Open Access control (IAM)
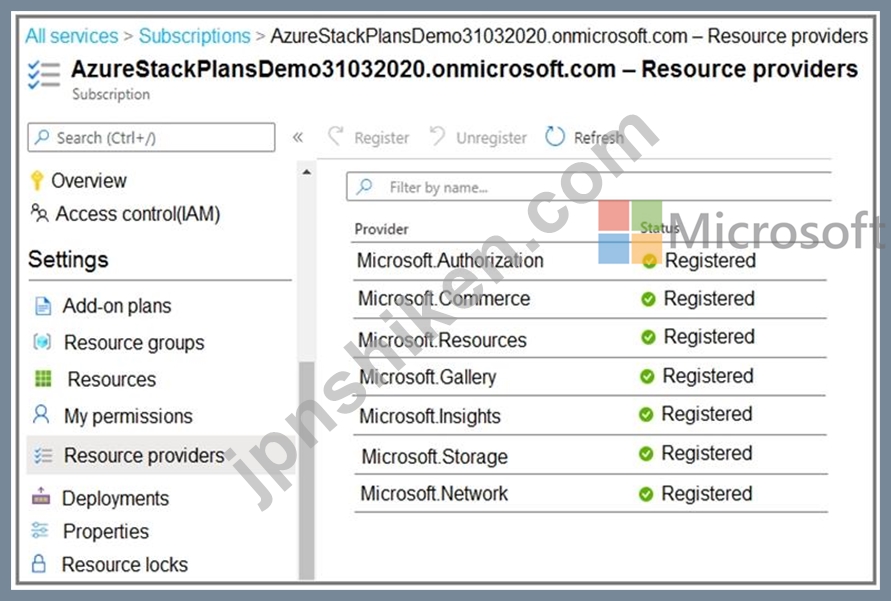The image size is (891, 601). click(138, 214)
